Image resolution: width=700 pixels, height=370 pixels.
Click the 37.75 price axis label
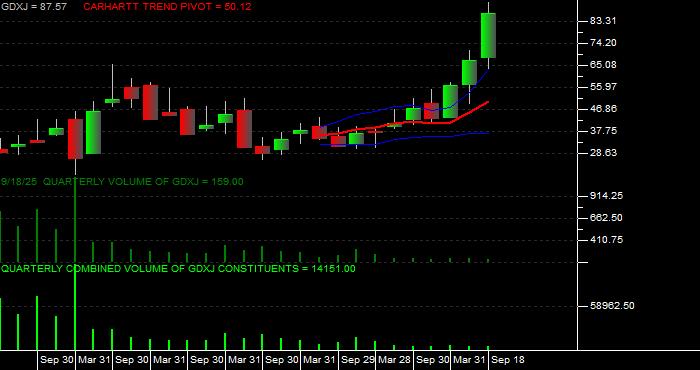point(604,131)
